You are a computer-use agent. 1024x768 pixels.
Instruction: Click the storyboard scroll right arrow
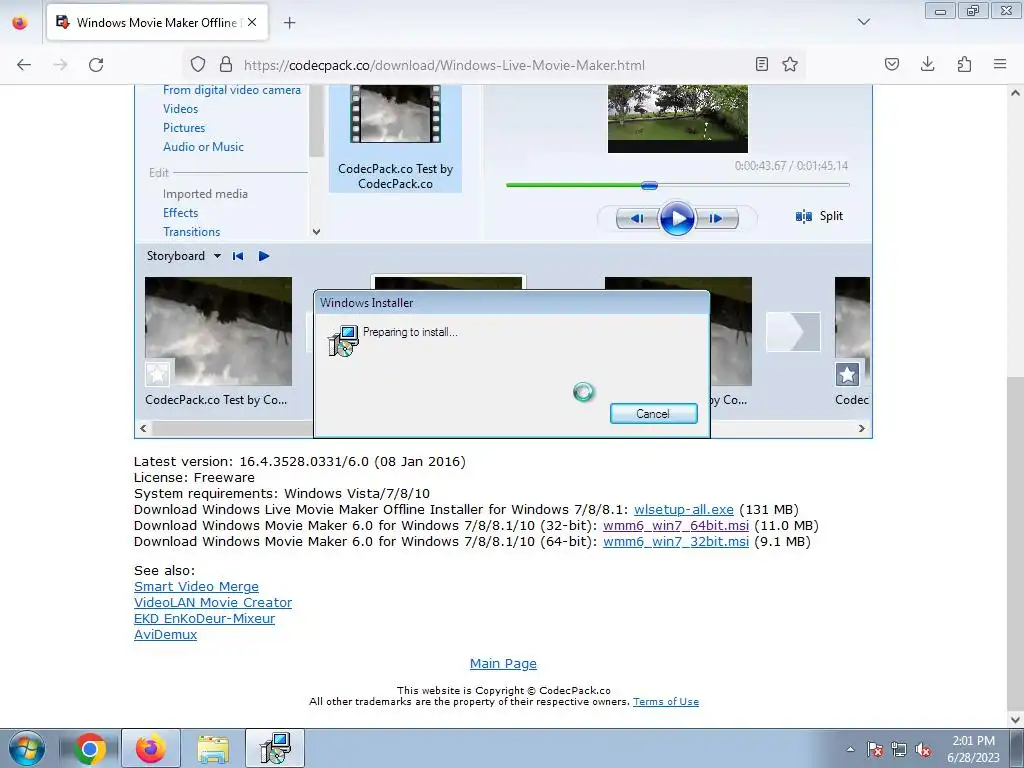point(862,428)
